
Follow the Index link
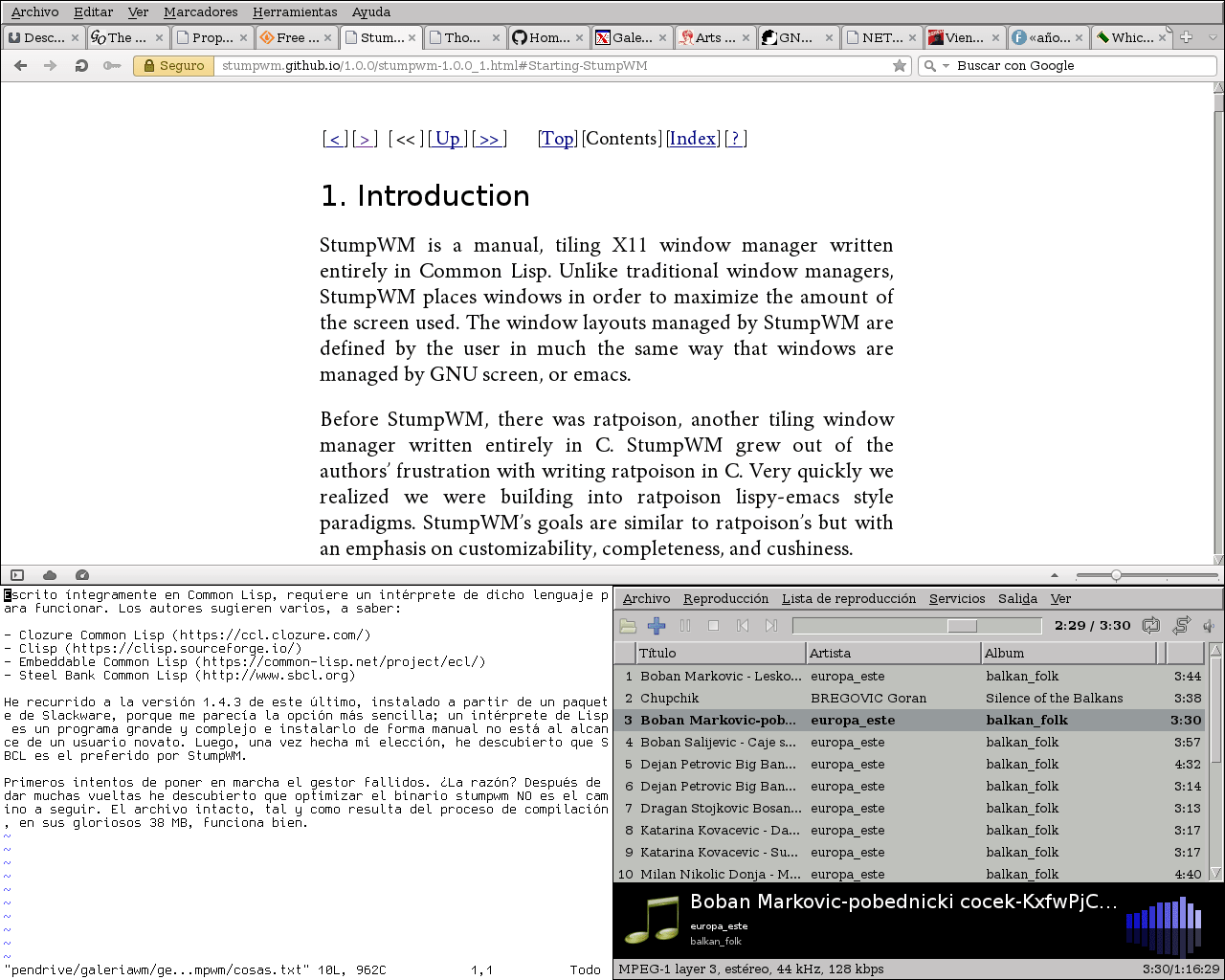point(693,139)
